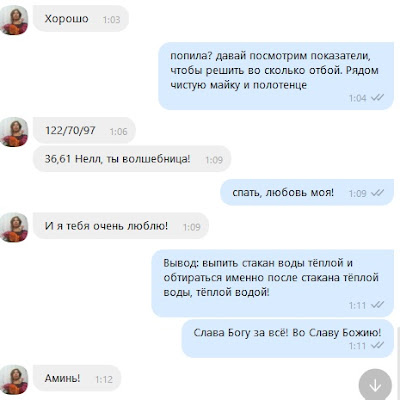This screenshot has height=400, width=400.
Task: Select the 'спать, любовь моя!' bubble
Action: click(307, 192)
